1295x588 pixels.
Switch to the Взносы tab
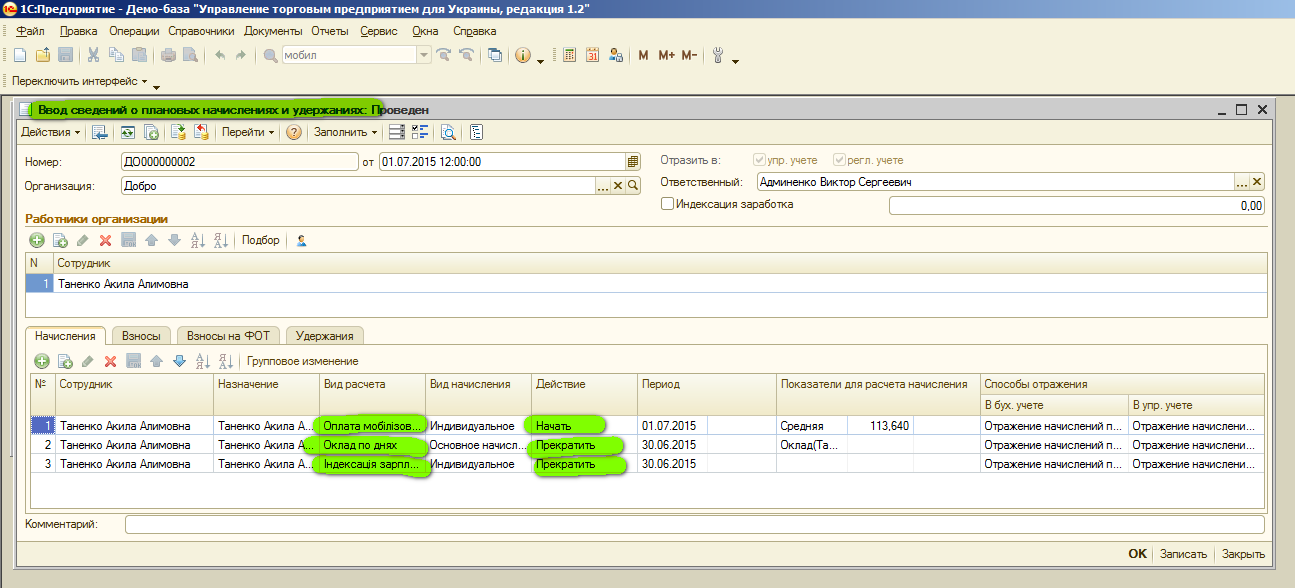[x=142, y=336]
